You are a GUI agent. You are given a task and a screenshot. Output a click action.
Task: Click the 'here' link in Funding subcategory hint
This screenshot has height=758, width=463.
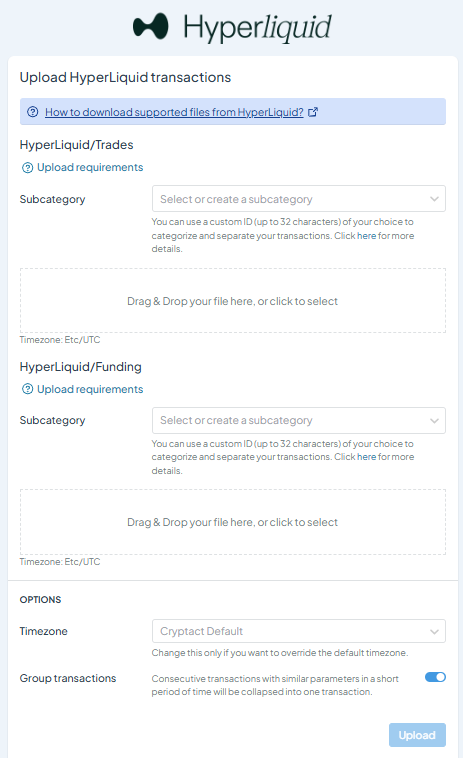(366, 457)
